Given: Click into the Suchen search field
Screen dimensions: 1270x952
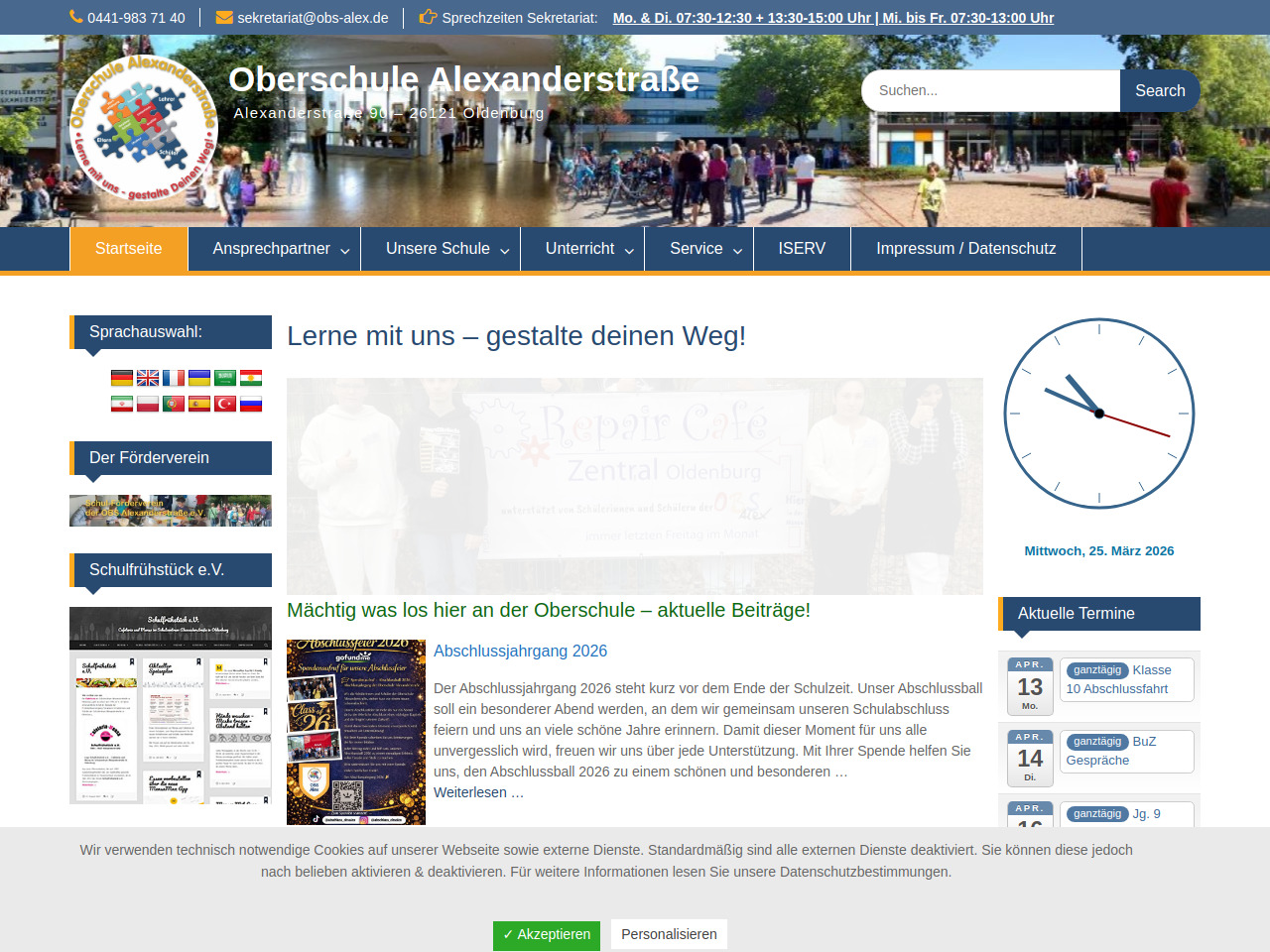Looking at the screenshot, I should click(x=990, y=90).
